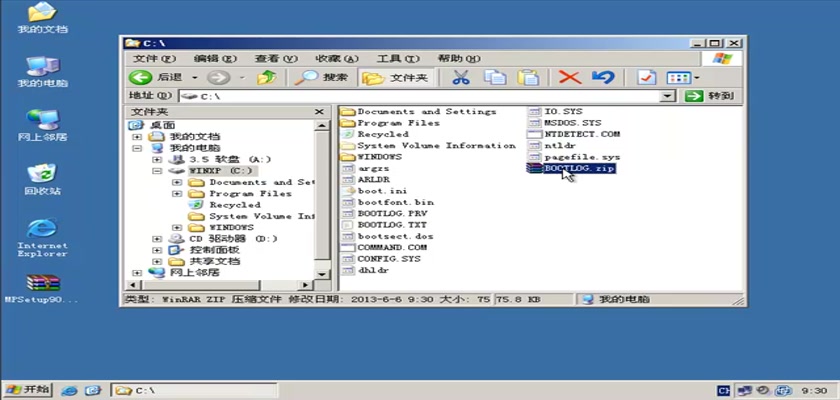Open MPSetup90 WinRAR desktop icon

42,289
